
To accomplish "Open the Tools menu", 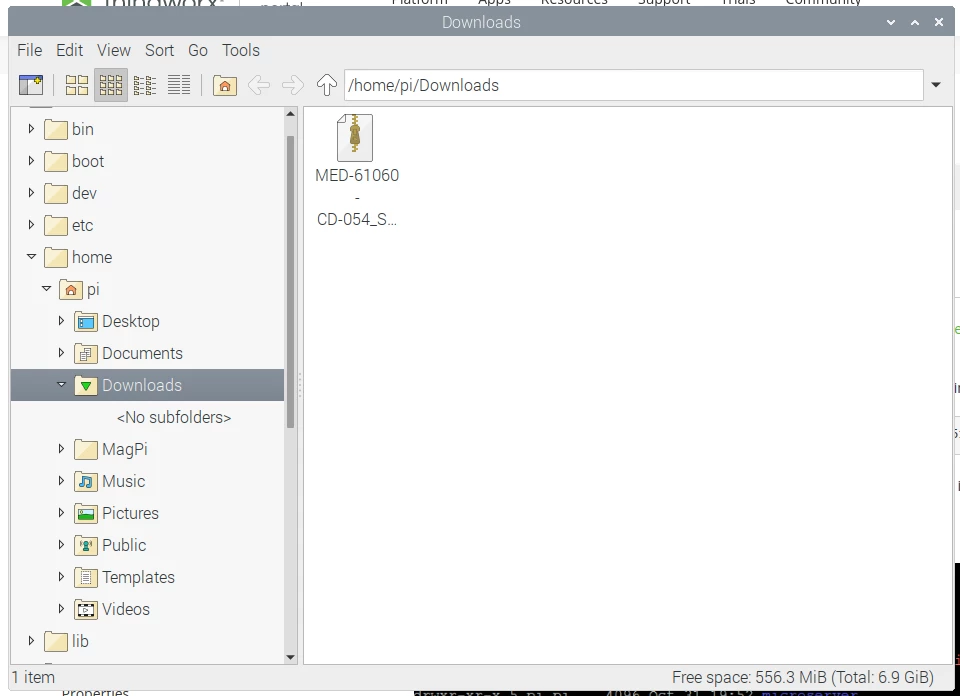I will pos(241,50).
